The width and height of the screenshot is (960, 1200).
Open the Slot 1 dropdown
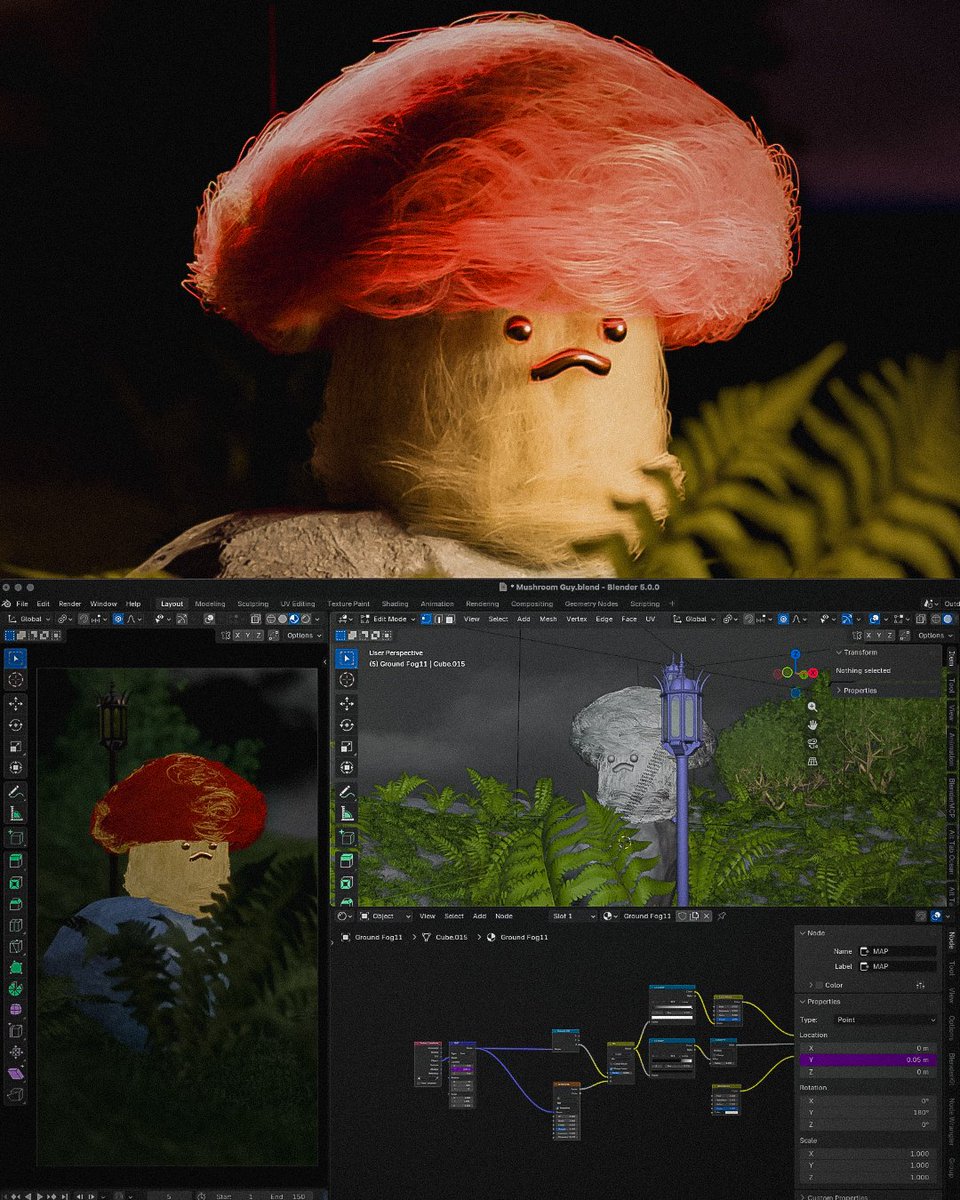[574, 916]
